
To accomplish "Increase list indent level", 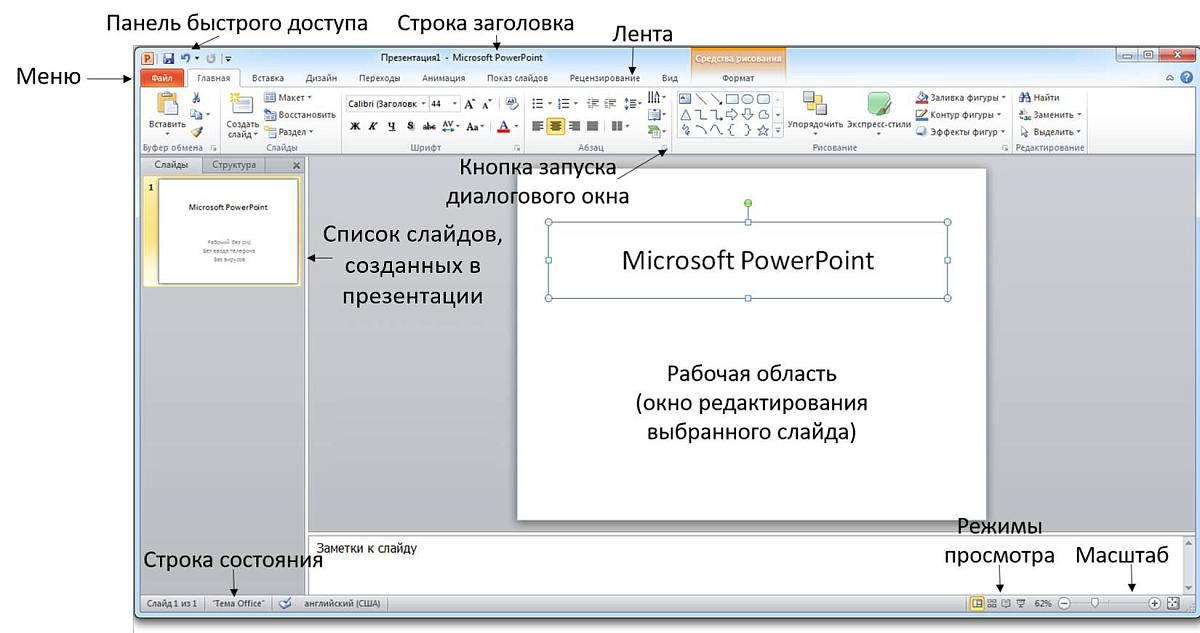I will [610, 103].
